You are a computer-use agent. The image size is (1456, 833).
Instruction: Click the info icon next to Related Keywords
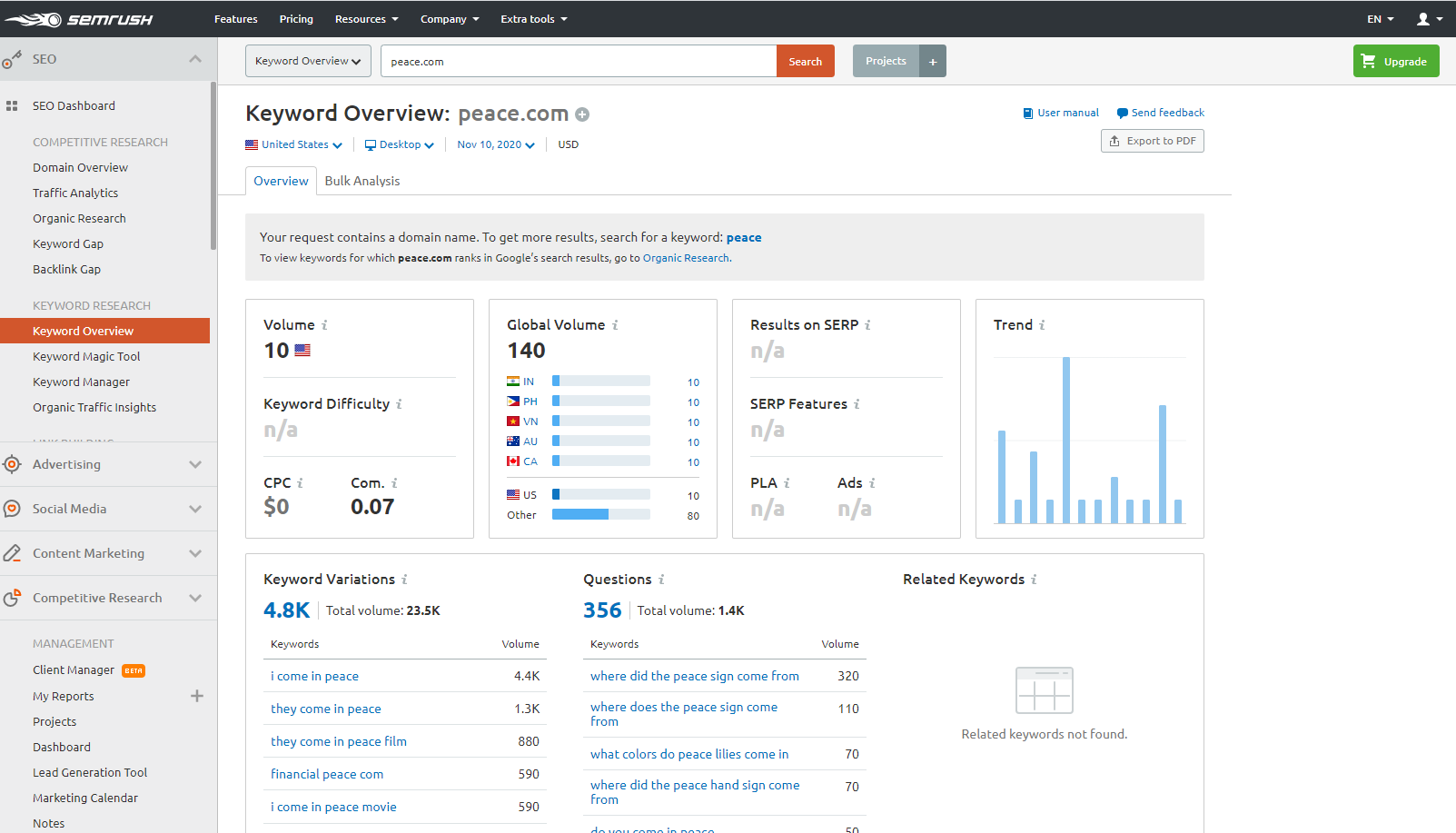tap(1034, 580)
